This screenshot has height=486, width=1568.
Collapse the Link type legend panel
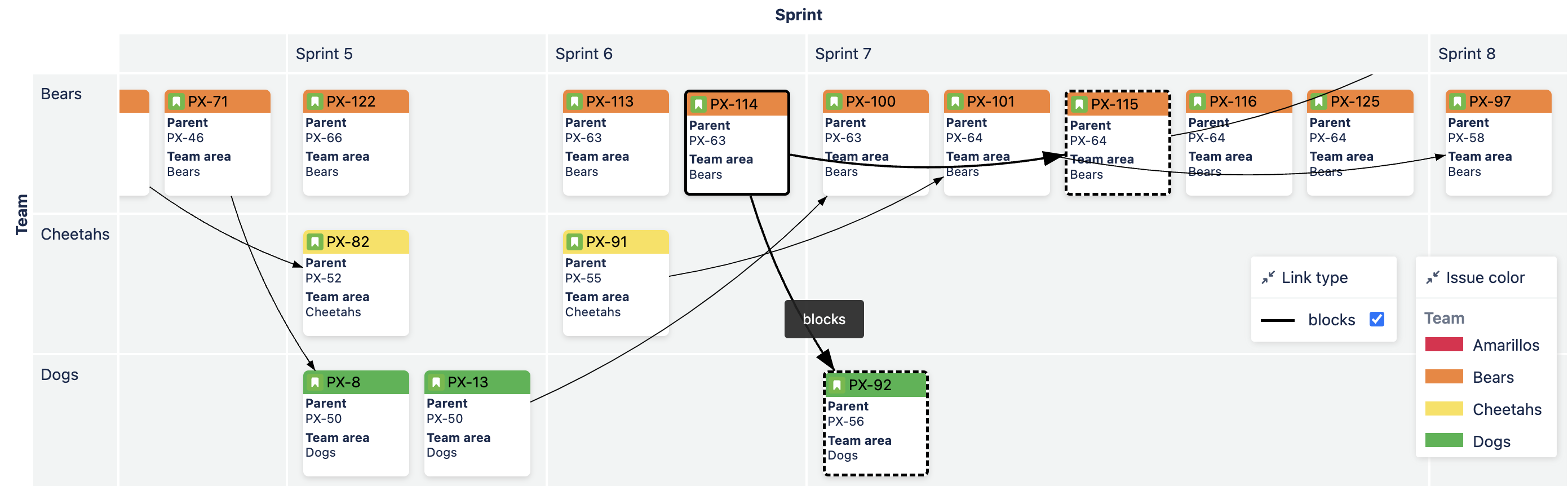click(1268, 278)
